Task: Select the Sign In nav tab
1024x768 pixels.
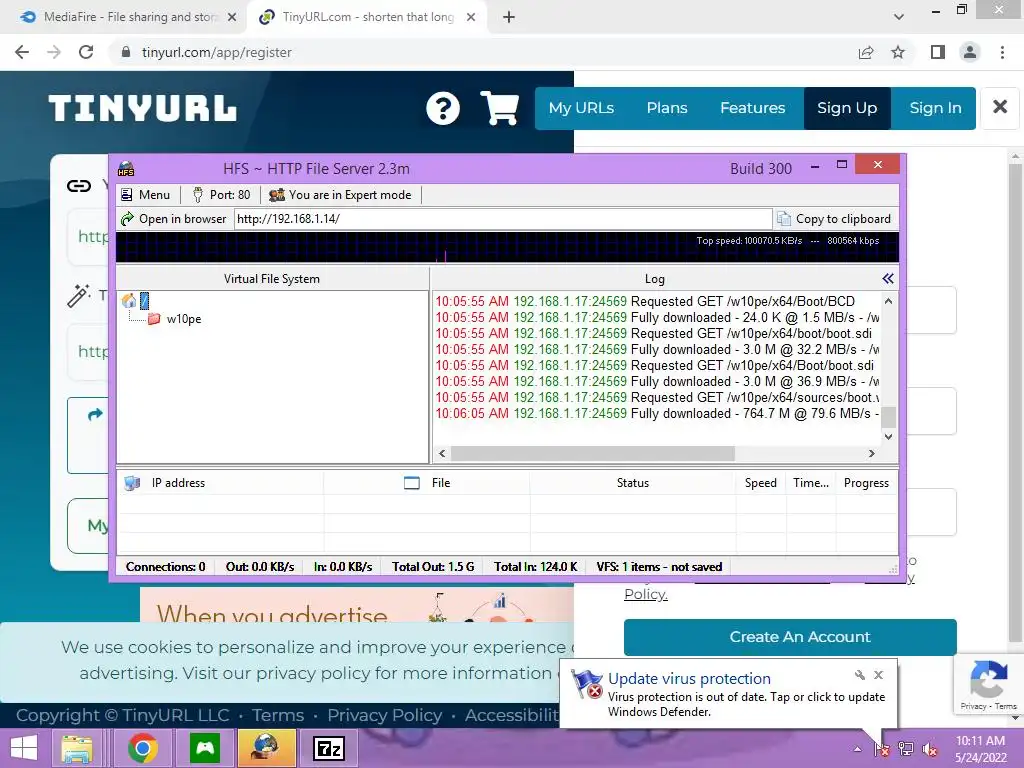Action: tap(935, 108)
